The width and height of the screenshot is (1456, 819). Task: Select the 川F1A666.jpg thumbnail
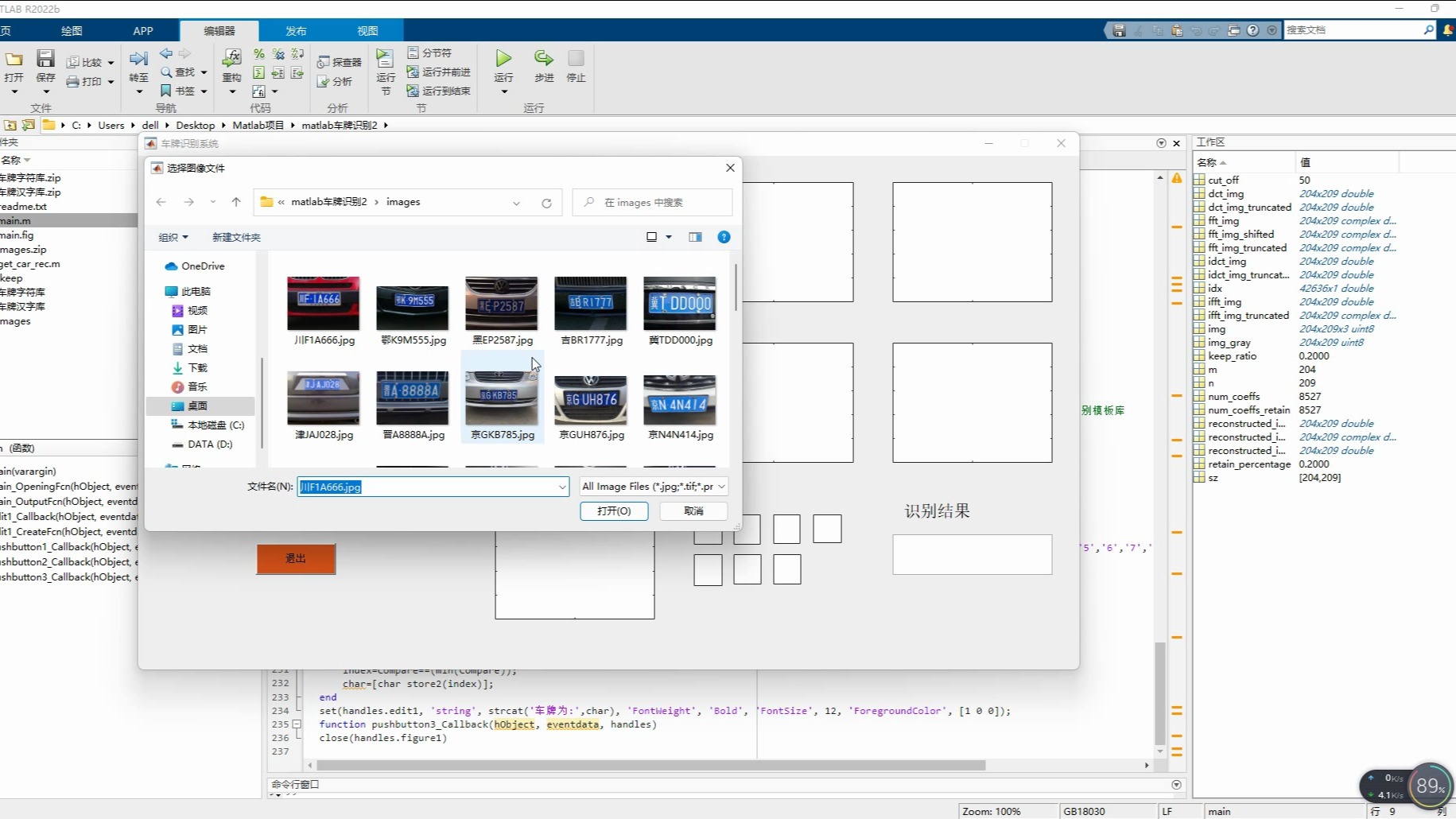pos(324,303)
